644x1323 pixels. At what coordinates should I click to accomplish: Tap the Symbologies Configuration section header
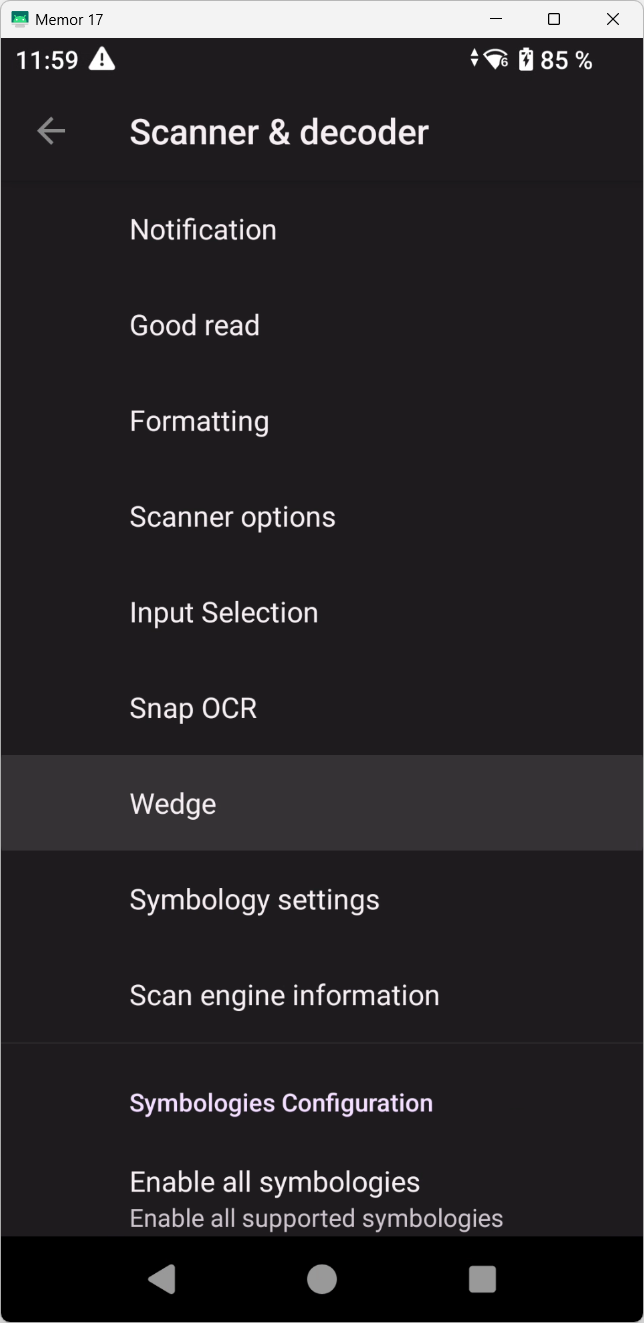coord(280,1102)
